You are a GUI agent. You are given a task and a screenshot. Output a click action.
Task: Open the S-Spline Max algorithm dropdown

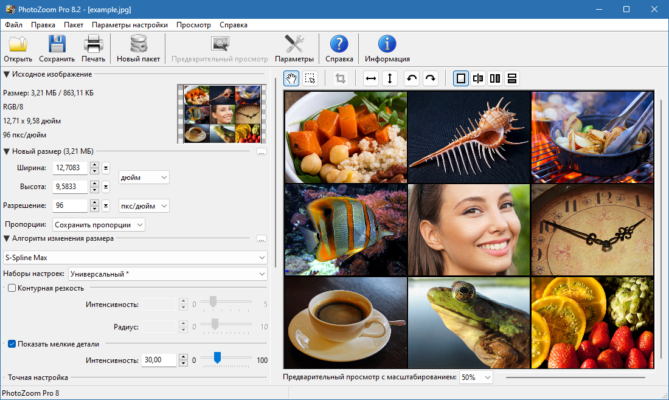pos(135,258)
